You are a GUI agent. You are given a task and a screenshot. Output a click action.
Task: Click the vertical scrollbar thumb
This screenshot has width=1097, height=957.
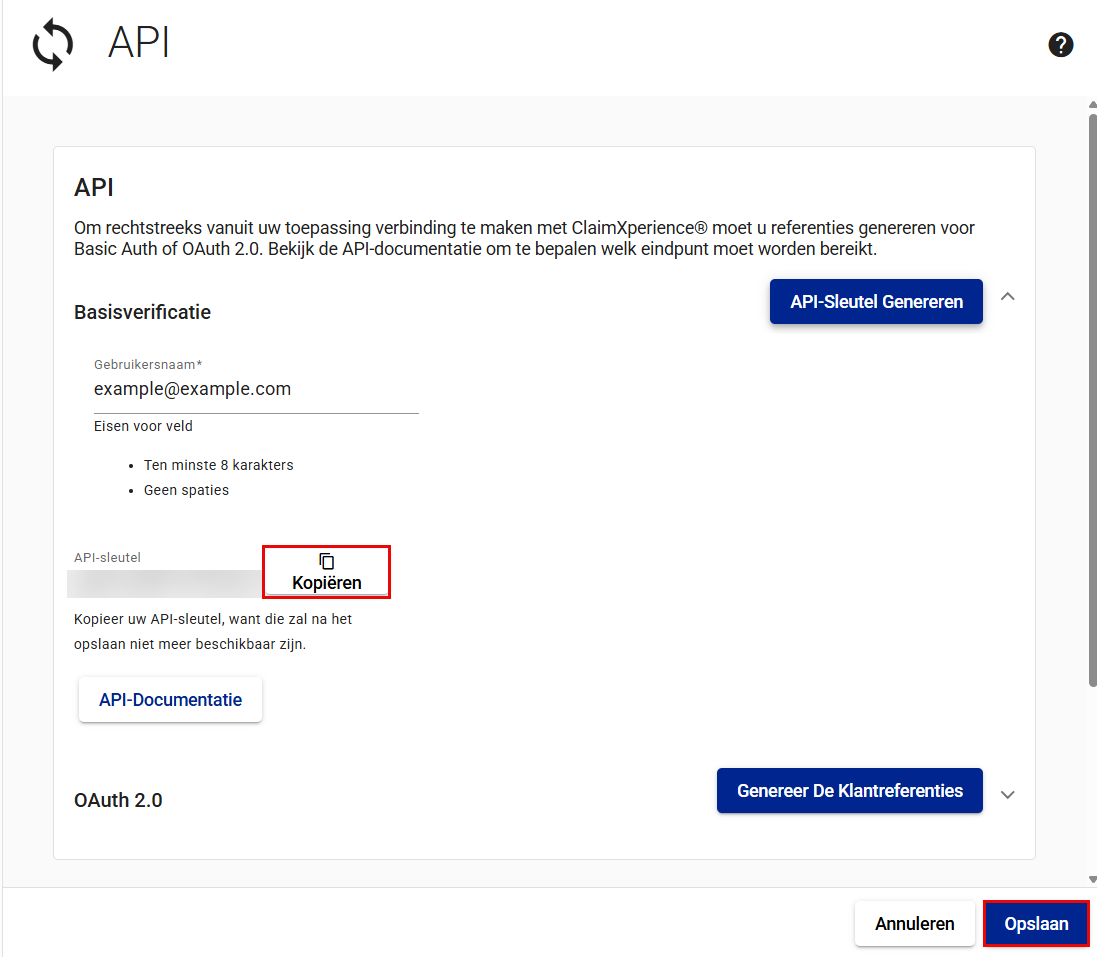pos(1091,400)
